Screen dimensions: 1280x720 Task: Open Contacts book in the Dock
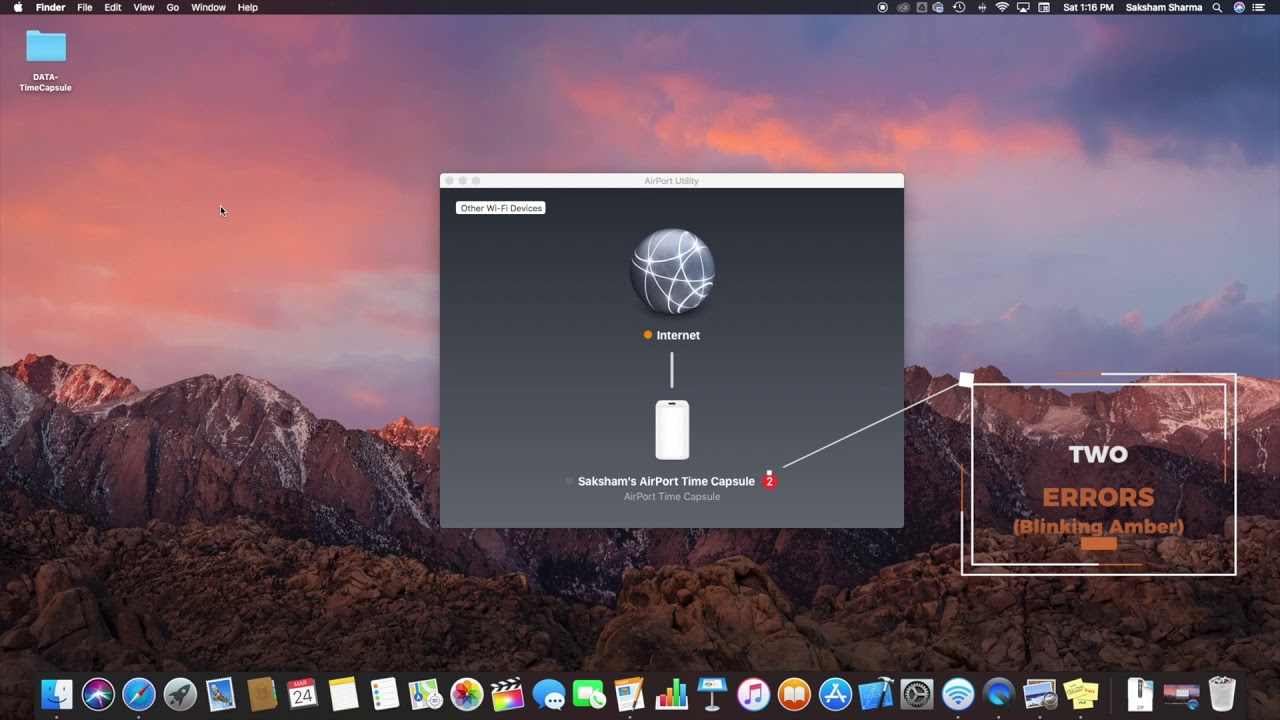coord(262,694)
